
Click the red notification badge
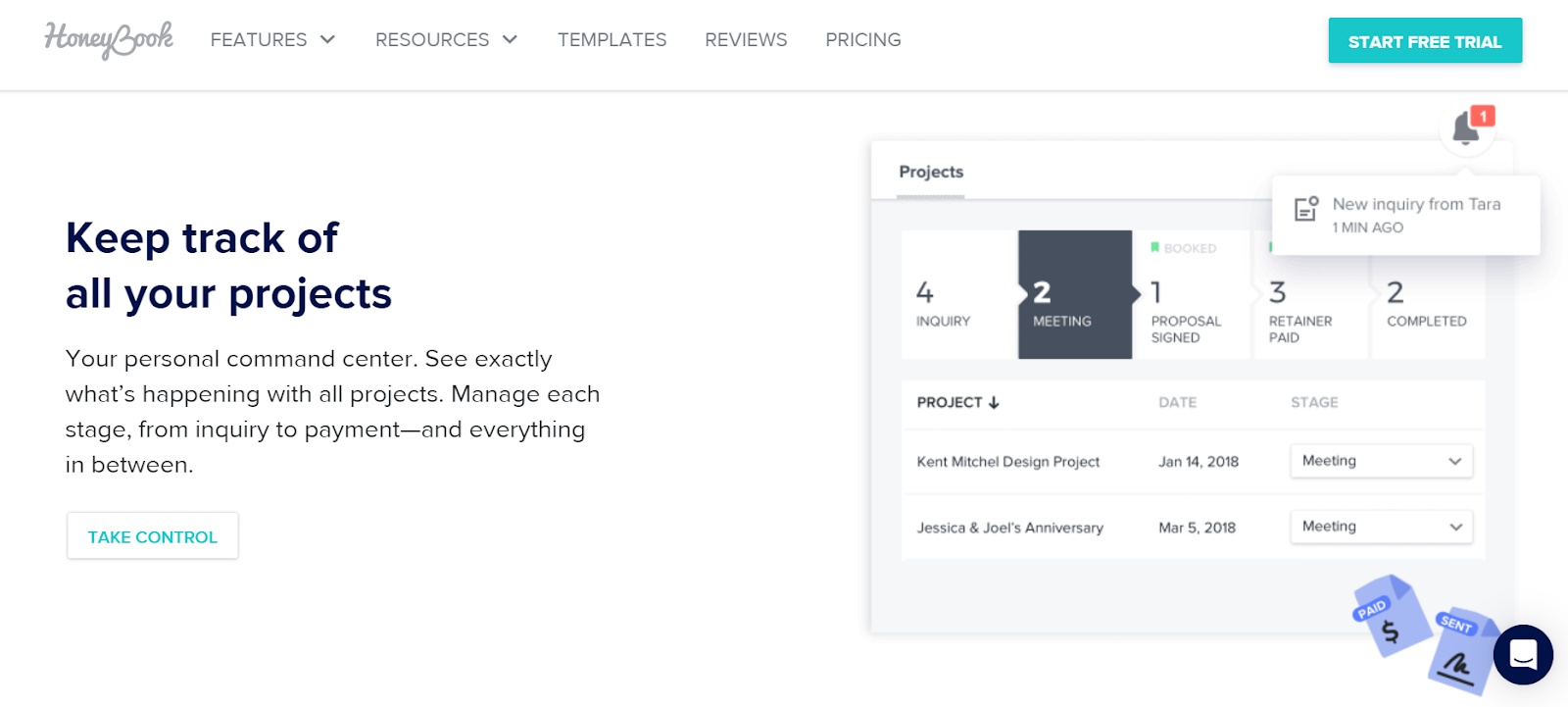pyautogui.click(x=1483, y=116)
